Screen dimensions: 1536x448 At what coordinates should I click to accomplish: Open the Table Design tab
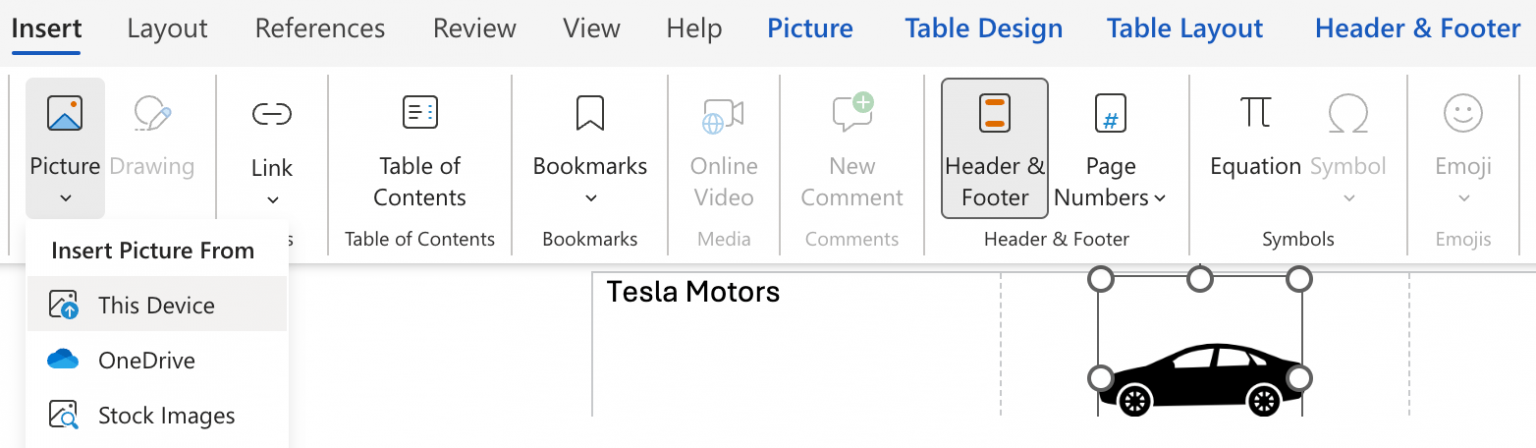click(983, 29)
